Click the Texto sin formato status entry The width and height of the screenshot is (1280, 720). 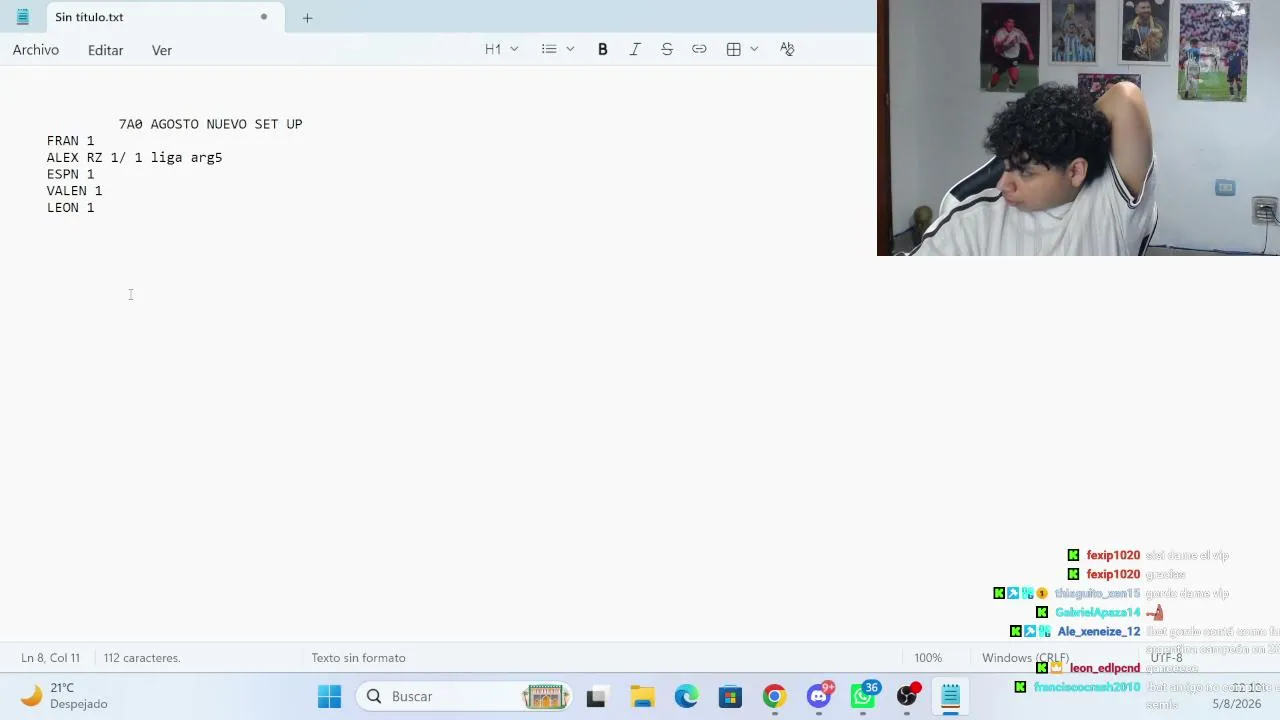(x=358, y=658)
